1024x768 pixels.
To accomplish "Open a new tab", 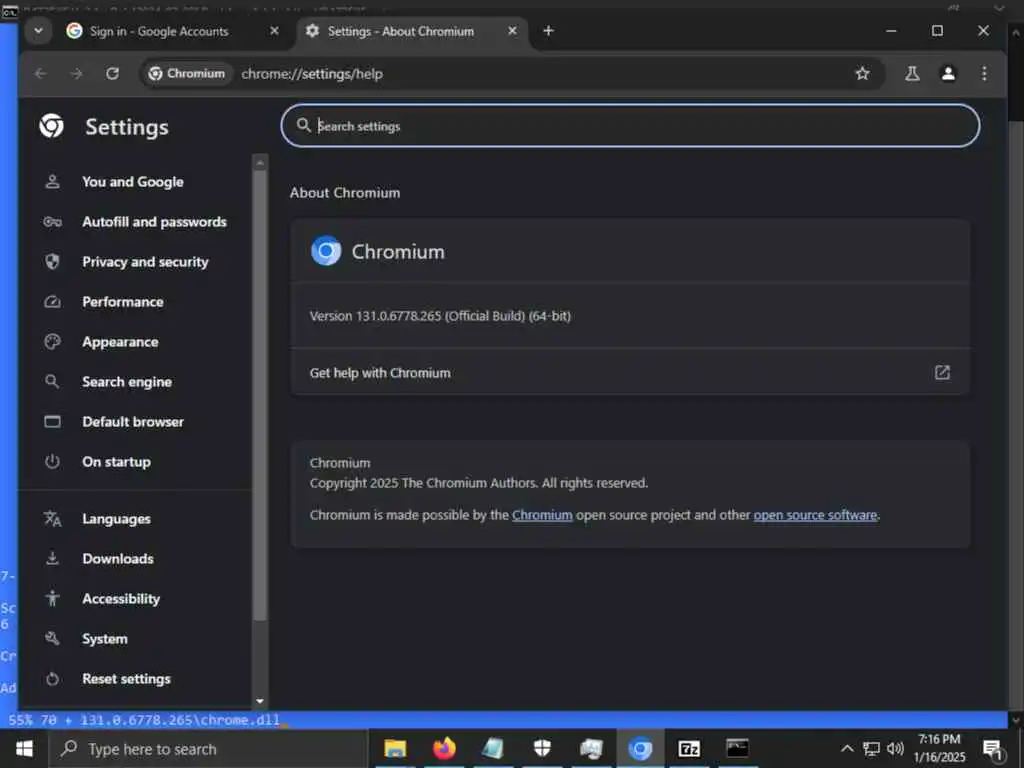I will point(549,31).
